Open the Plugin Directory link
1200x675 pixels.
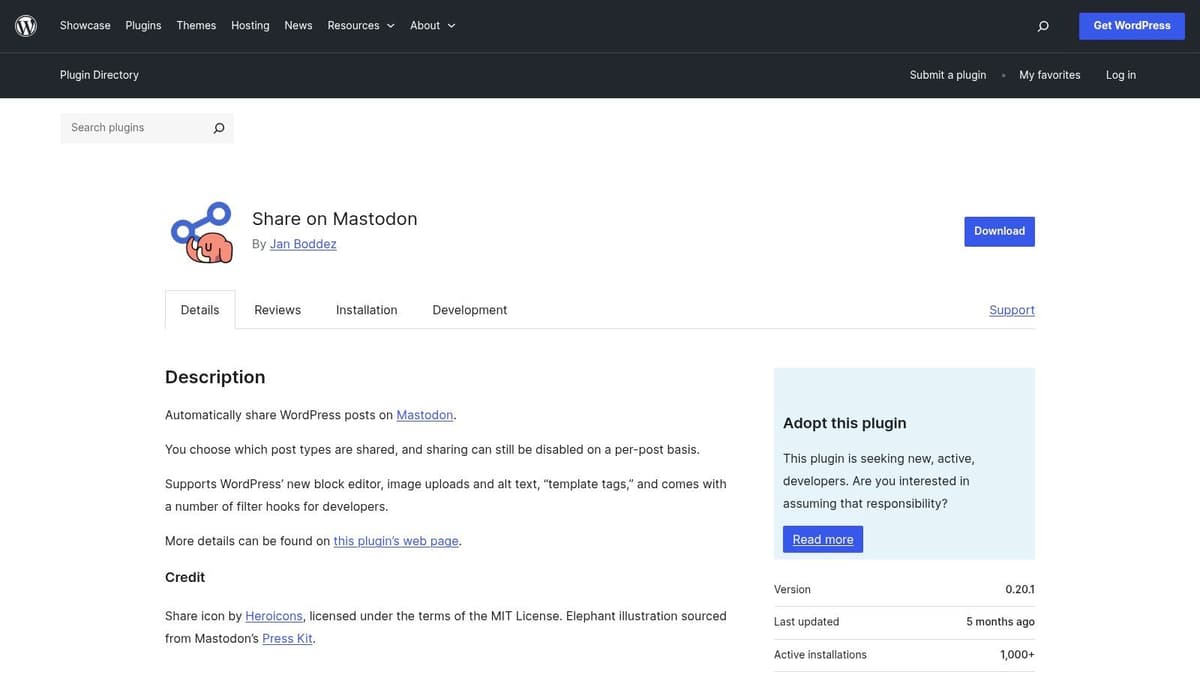tap(99, 75)
